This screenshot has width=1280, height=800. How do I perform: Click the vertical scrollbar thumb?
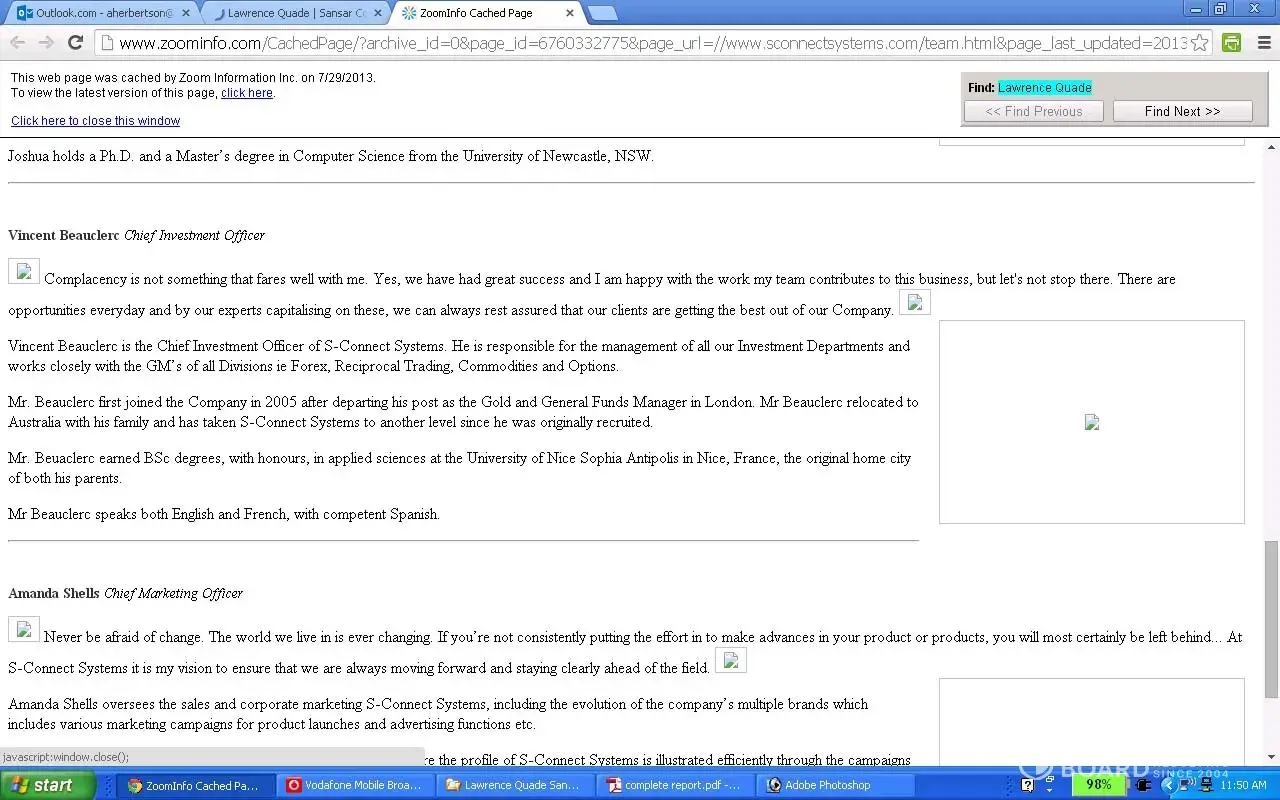click(1272, 620)
